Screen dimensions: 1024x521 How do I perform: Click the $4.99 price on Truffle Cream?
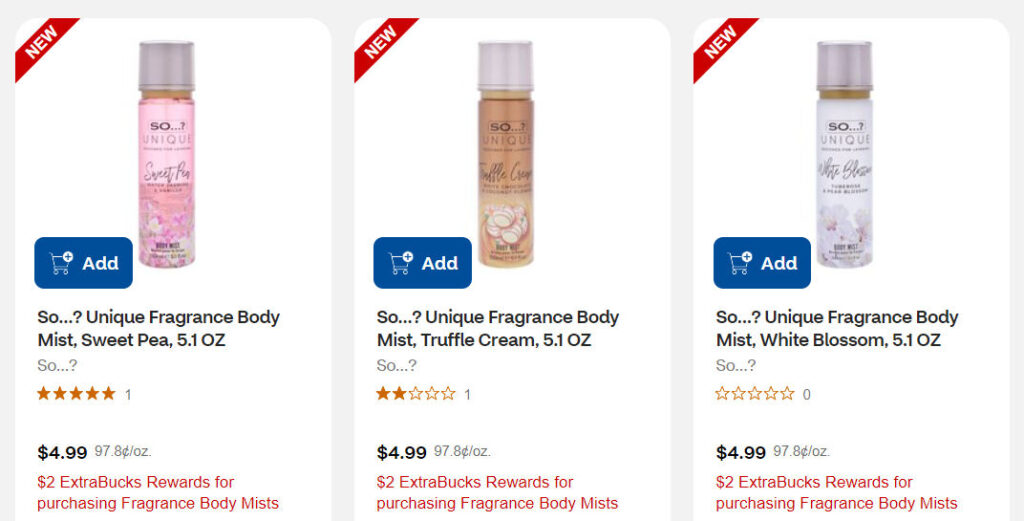point(401,452)
